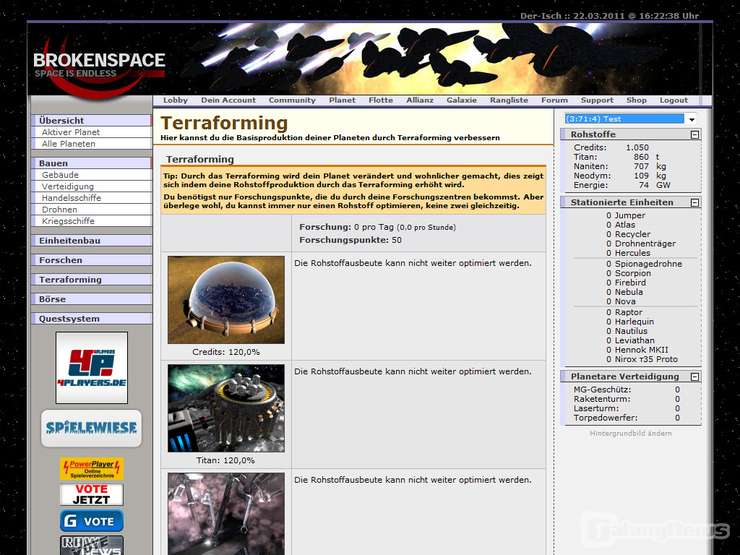Click the Titan: 120,0% label
This screenshot has width=740, height=555.
[x=226, y=460]
